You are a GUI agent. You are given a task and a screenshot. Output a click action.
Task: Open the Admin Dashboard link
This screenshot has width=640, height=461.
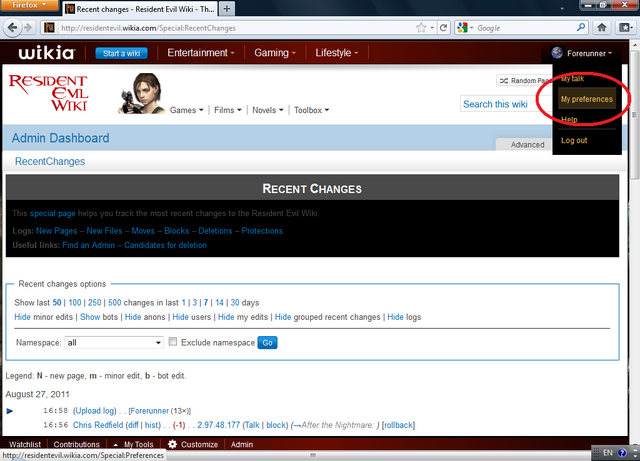coord(60,138)
